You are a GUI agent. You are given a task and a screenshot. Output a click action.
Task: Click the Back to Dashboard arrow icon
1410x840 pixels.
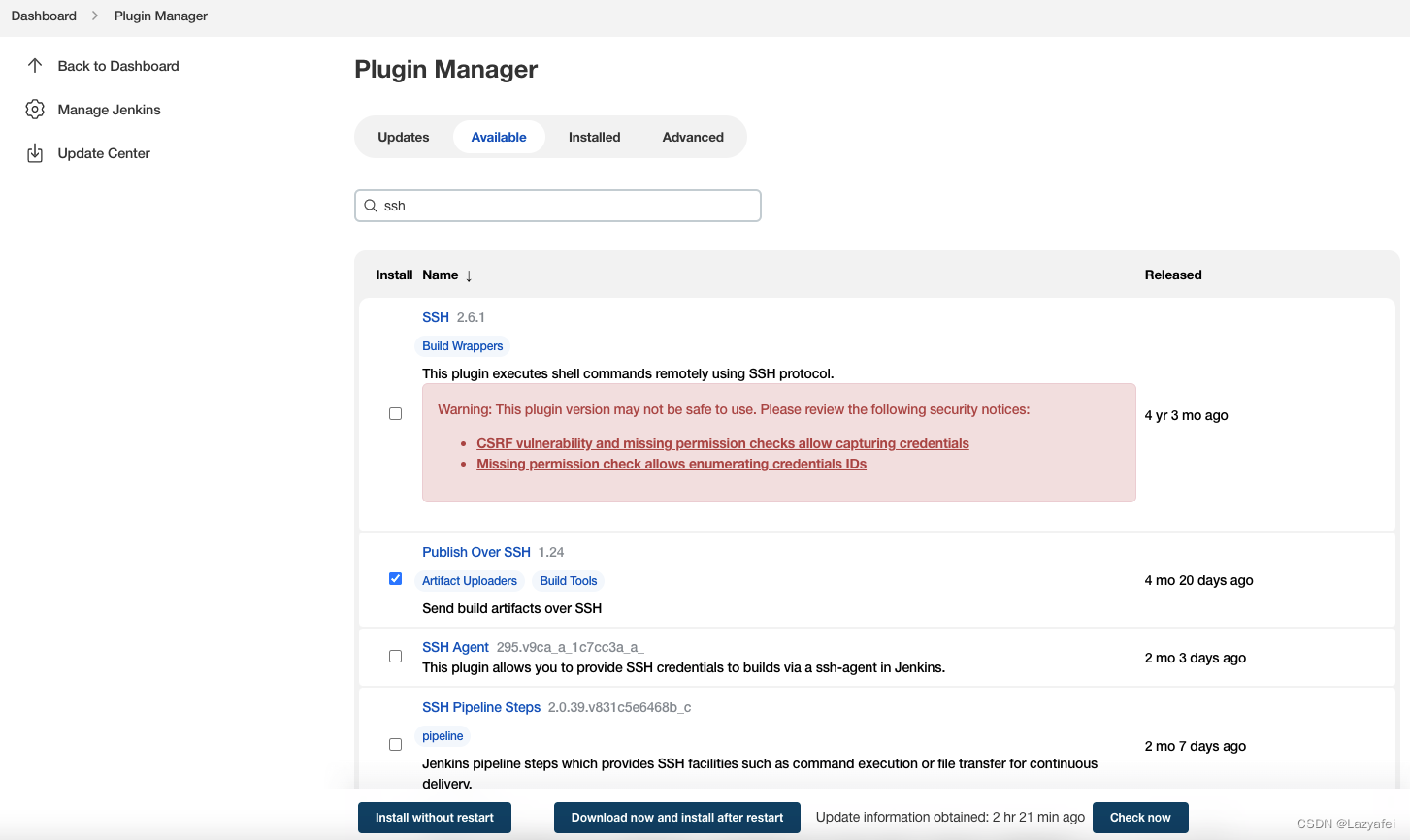[35, 66]
